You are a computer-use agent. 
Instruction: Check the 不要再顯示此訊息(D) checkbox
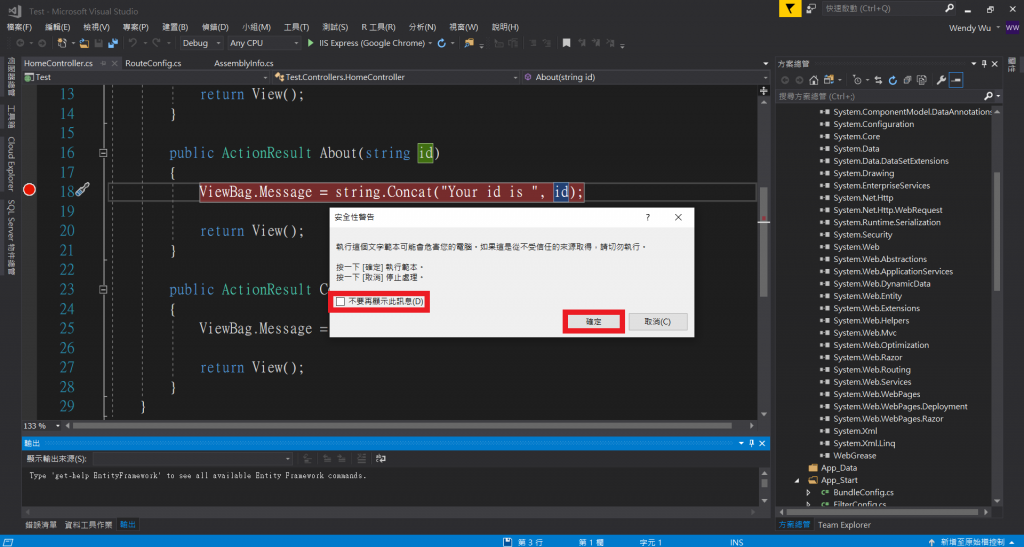[x=340, y=302]
